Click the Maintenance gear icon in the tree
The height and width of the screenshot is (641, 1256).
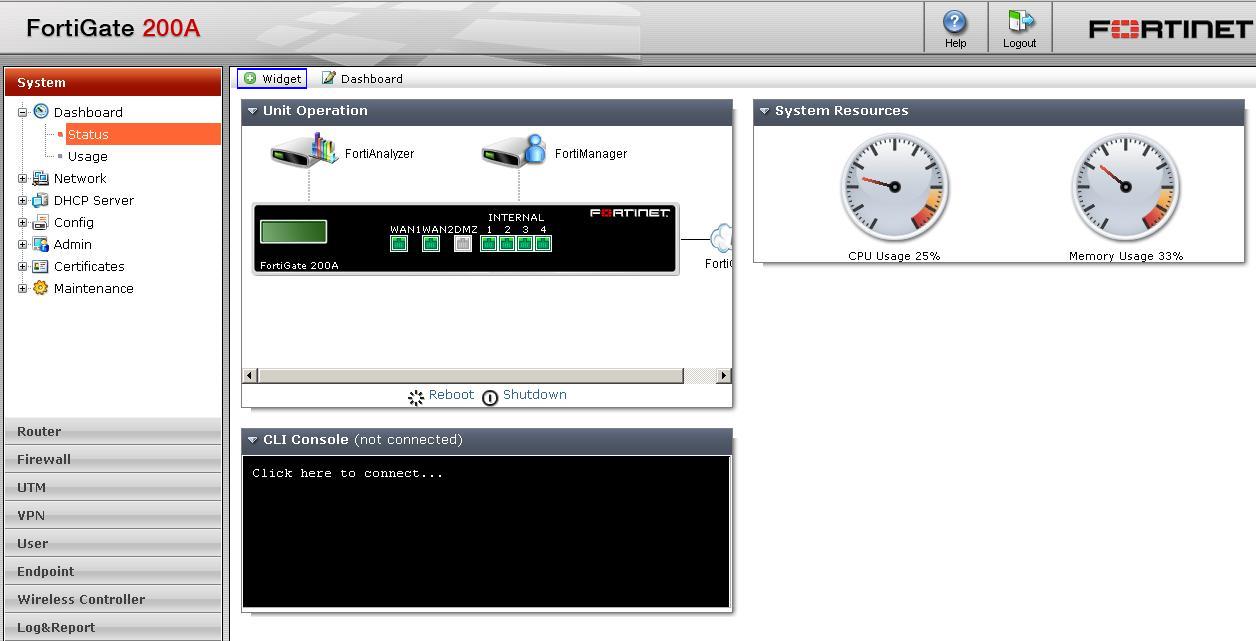(41, 288)
